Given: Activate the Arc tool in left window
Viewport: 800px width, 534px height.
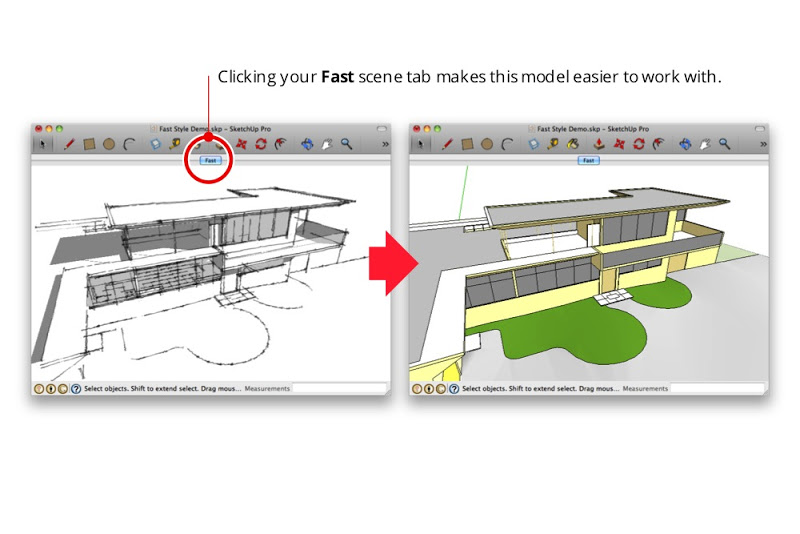Looking at the screenshot, I should coord(129,144).
